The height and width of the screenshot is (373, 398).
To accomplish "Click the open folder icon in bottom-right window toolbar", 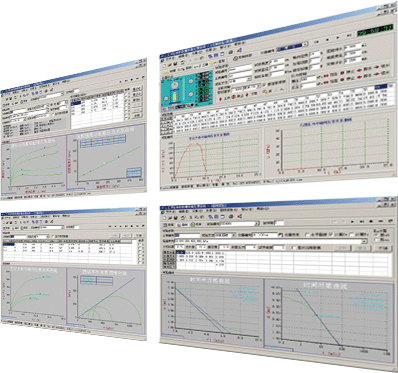I will 170,218.
